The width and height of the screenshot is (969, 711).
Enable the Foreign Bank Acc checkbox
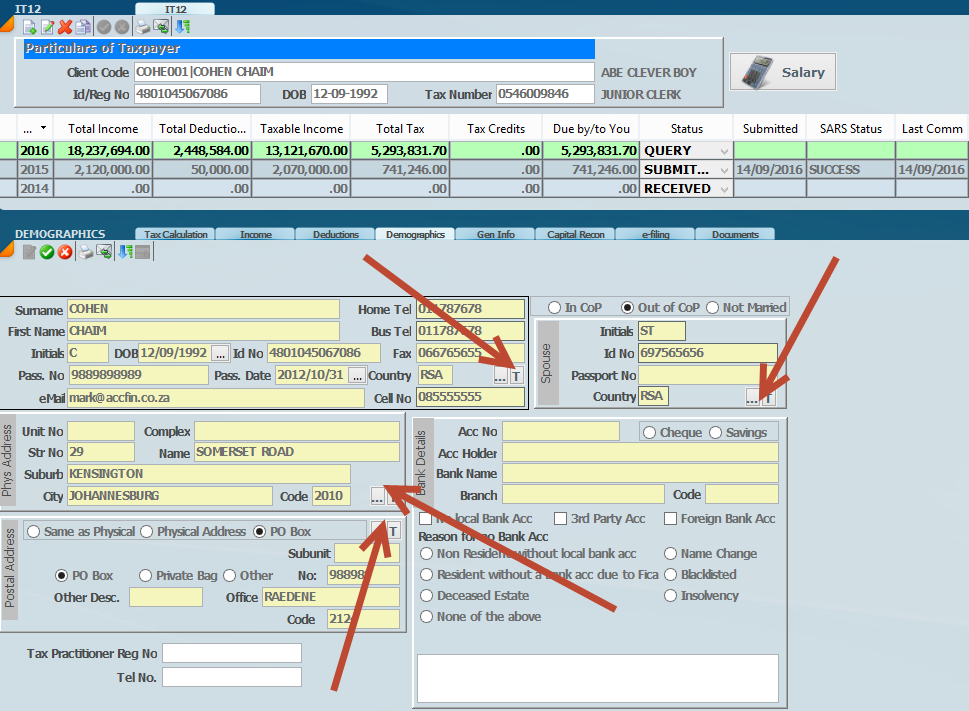click(670, 518)
